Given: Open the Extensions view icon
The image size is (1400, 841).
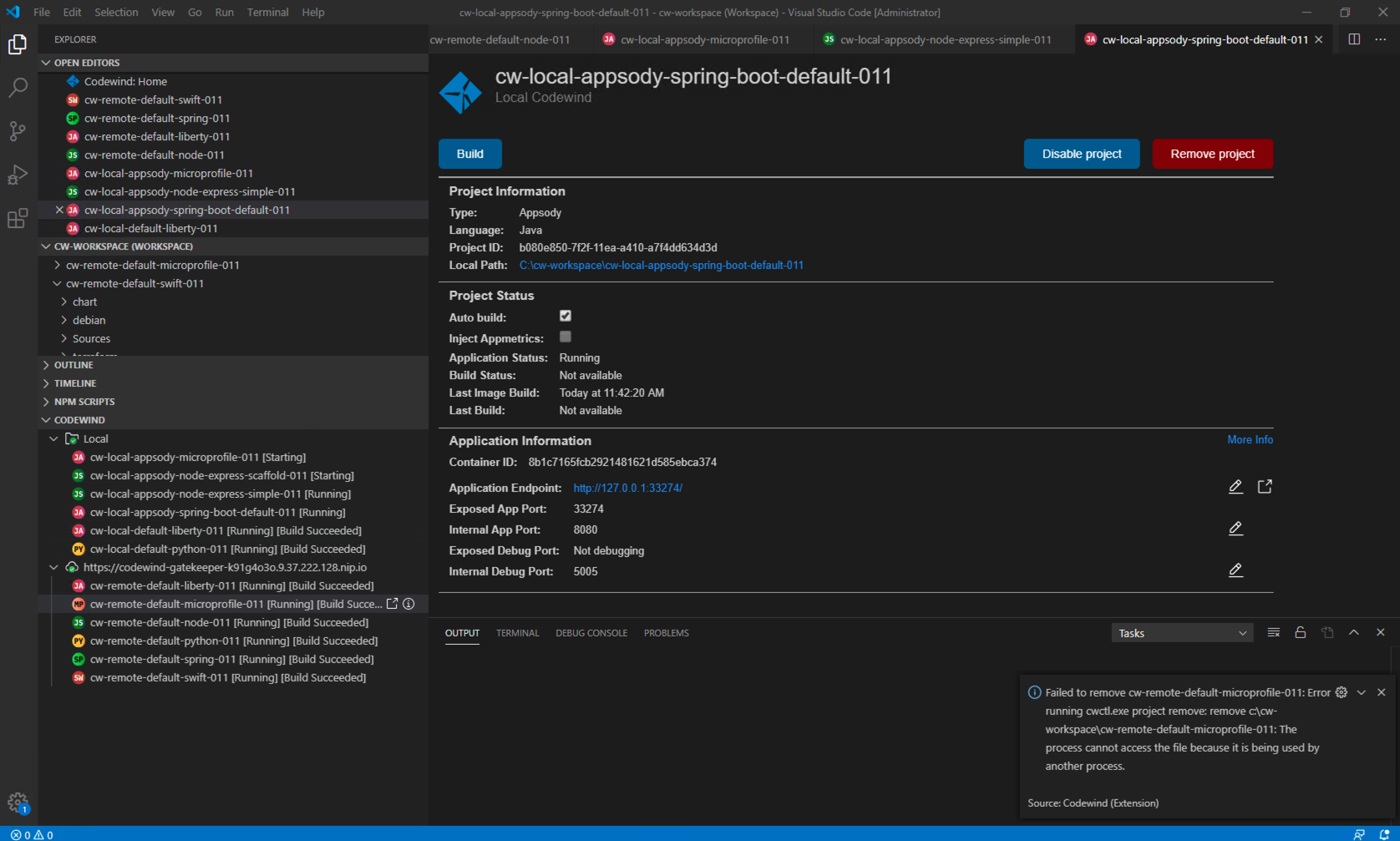Looking at the screenshot, I should click(18, 218).
